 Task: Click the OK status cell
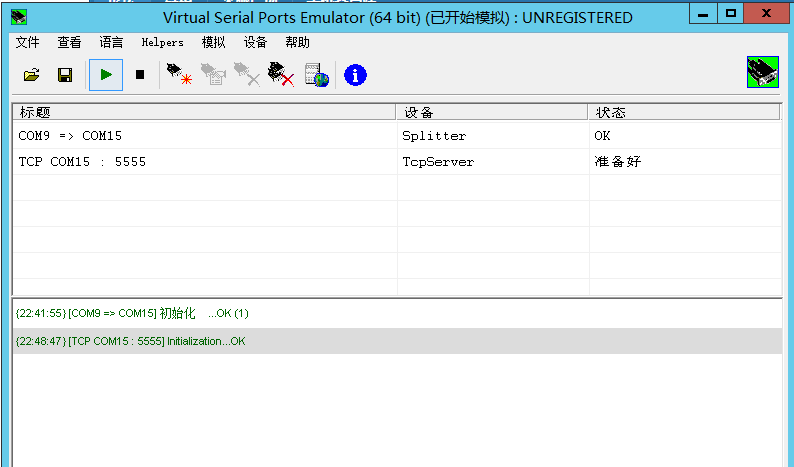click(602, 136)
